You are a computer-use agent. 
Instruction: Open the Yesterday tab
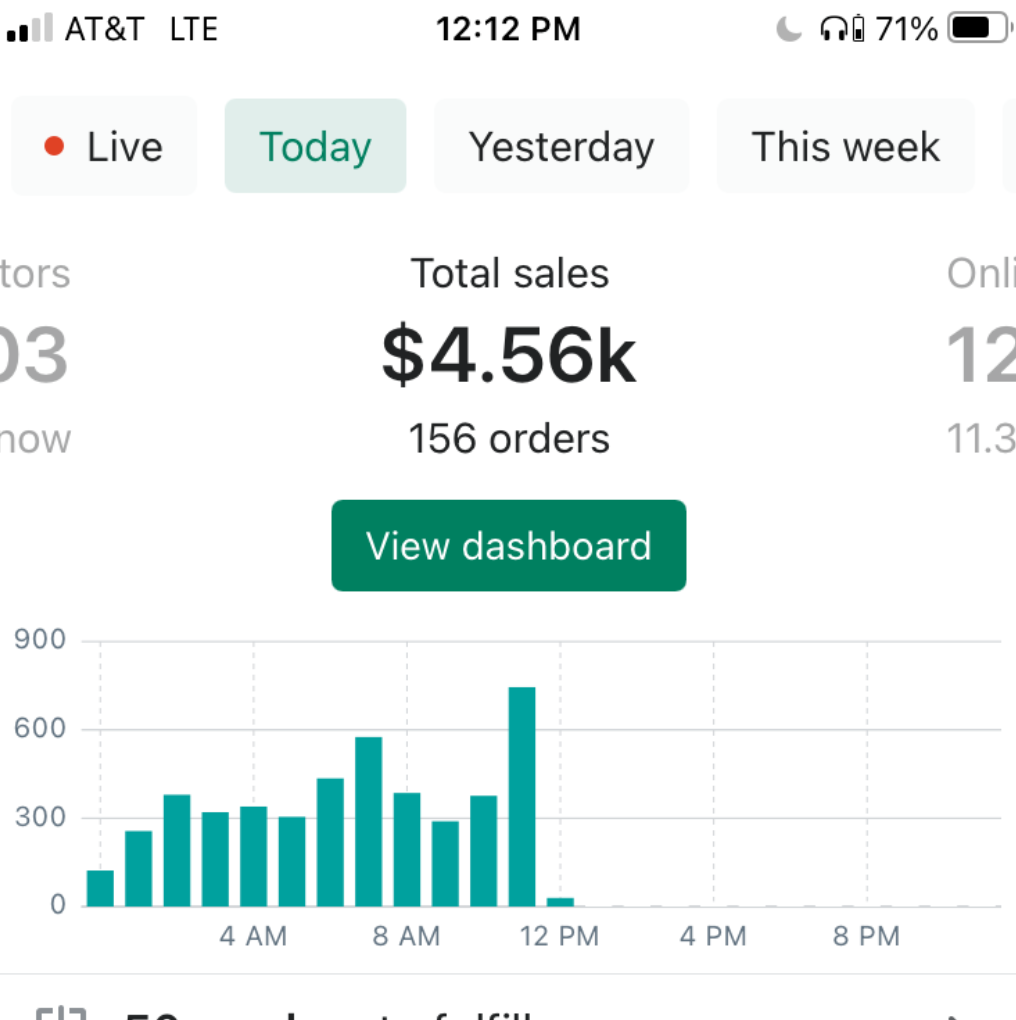(x=561, y=147)
